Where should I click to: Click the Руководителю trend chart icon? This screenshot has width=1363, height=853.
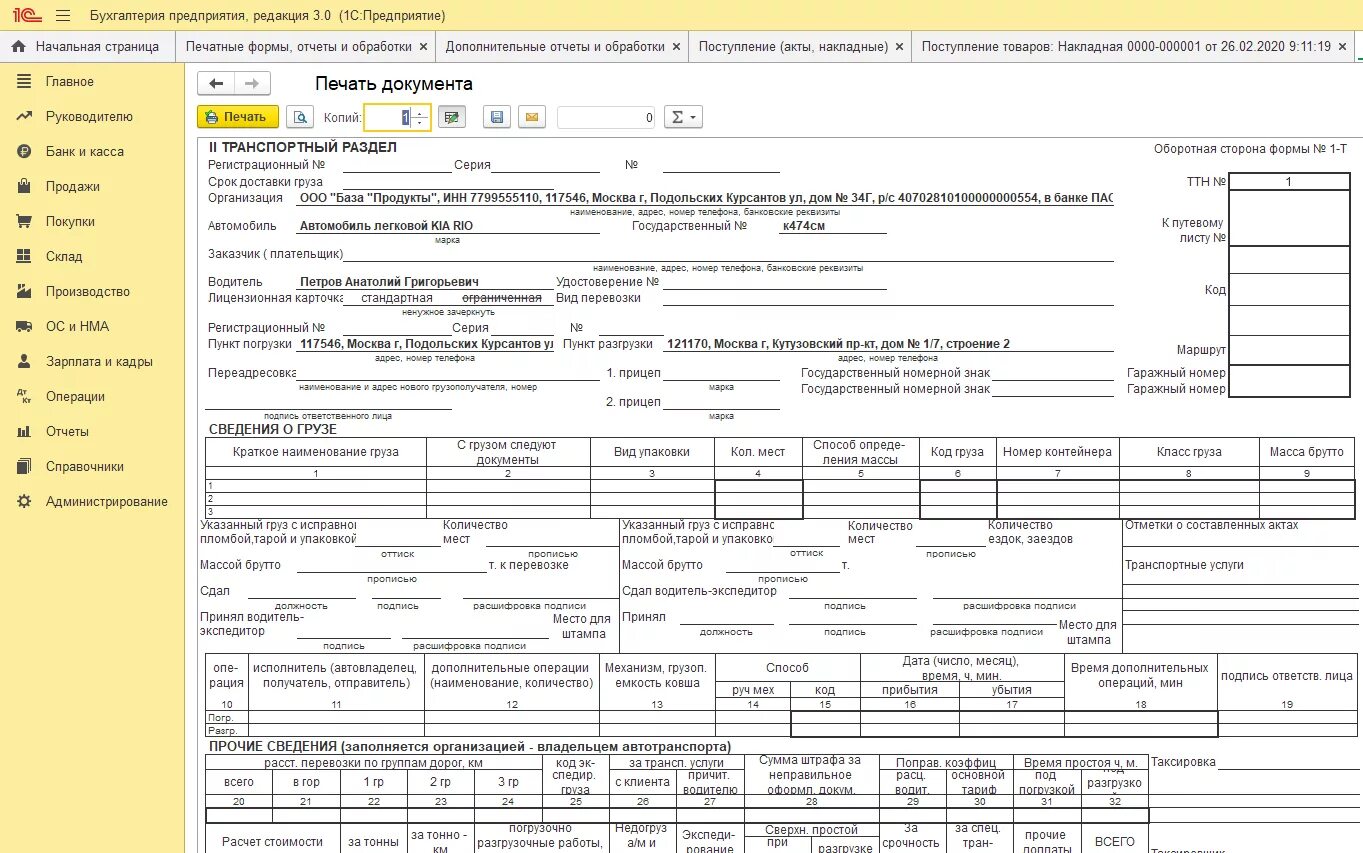[x=24, y=117]
